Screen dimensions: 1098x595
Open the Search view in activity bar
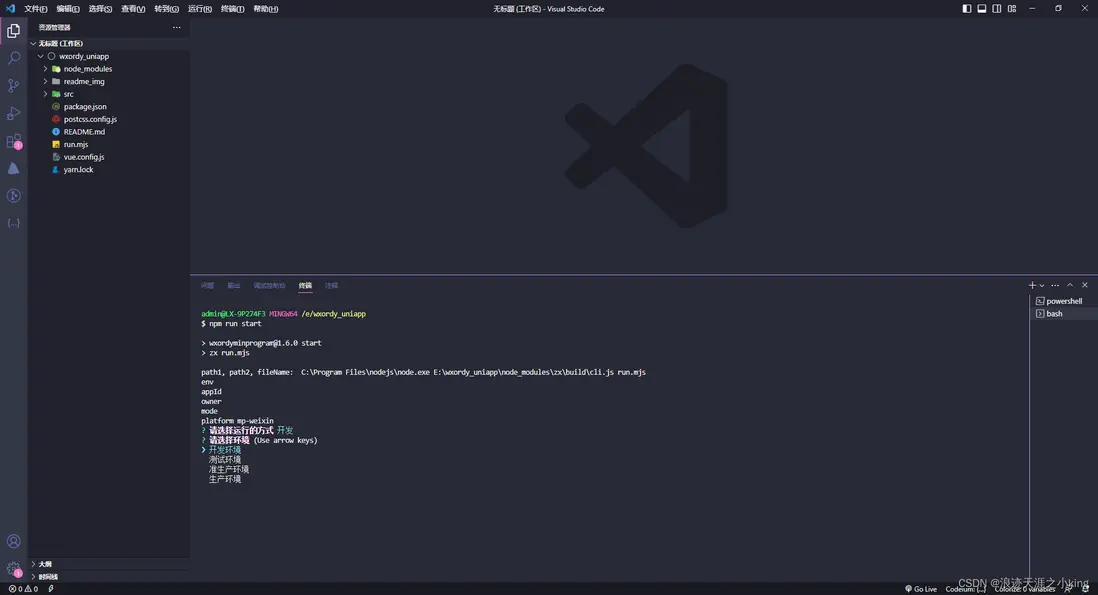(13, 59)
